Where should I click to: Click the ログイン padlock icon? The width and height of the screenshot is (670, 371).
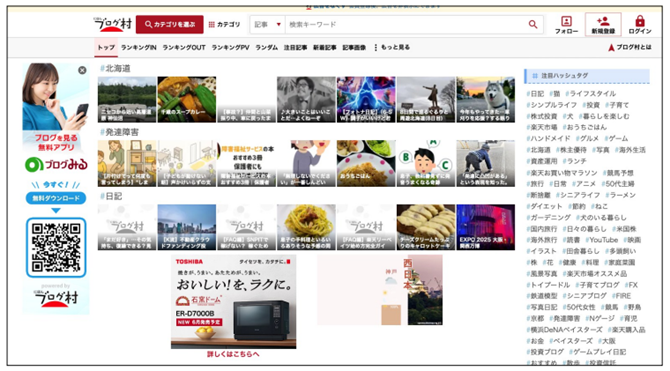[640, 21]
